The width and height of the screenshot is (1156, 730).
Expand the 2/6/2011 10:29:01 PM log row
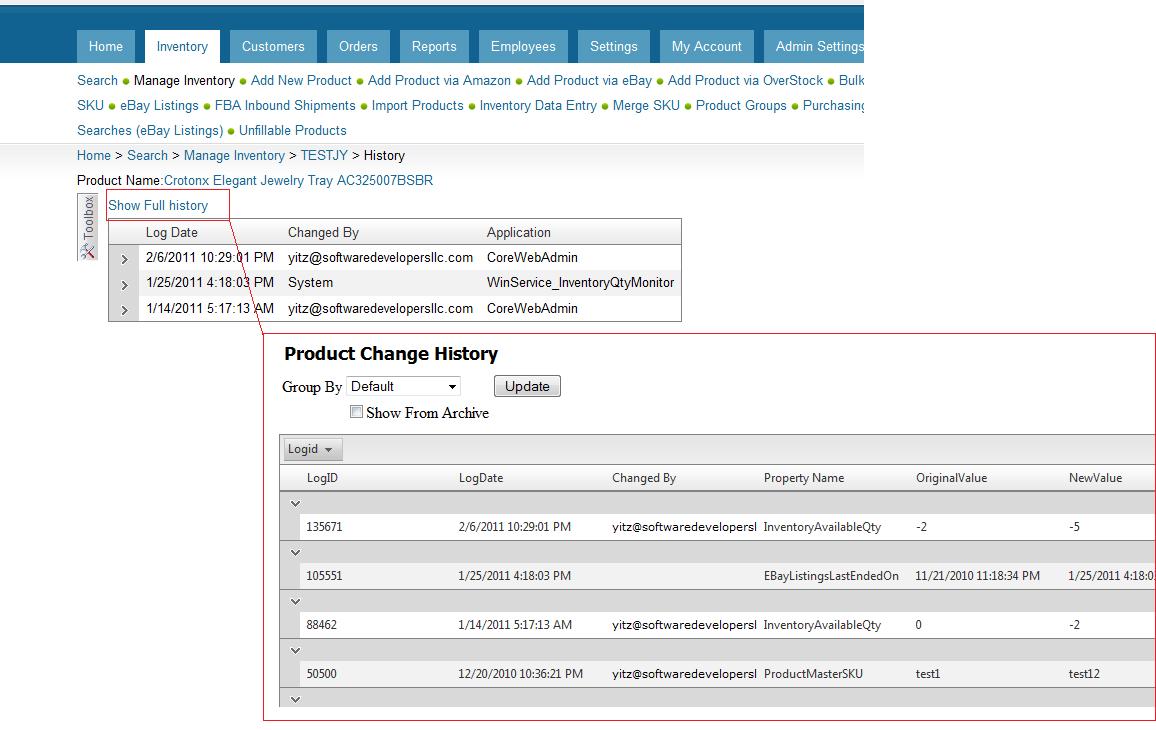[x=125, y=259]
